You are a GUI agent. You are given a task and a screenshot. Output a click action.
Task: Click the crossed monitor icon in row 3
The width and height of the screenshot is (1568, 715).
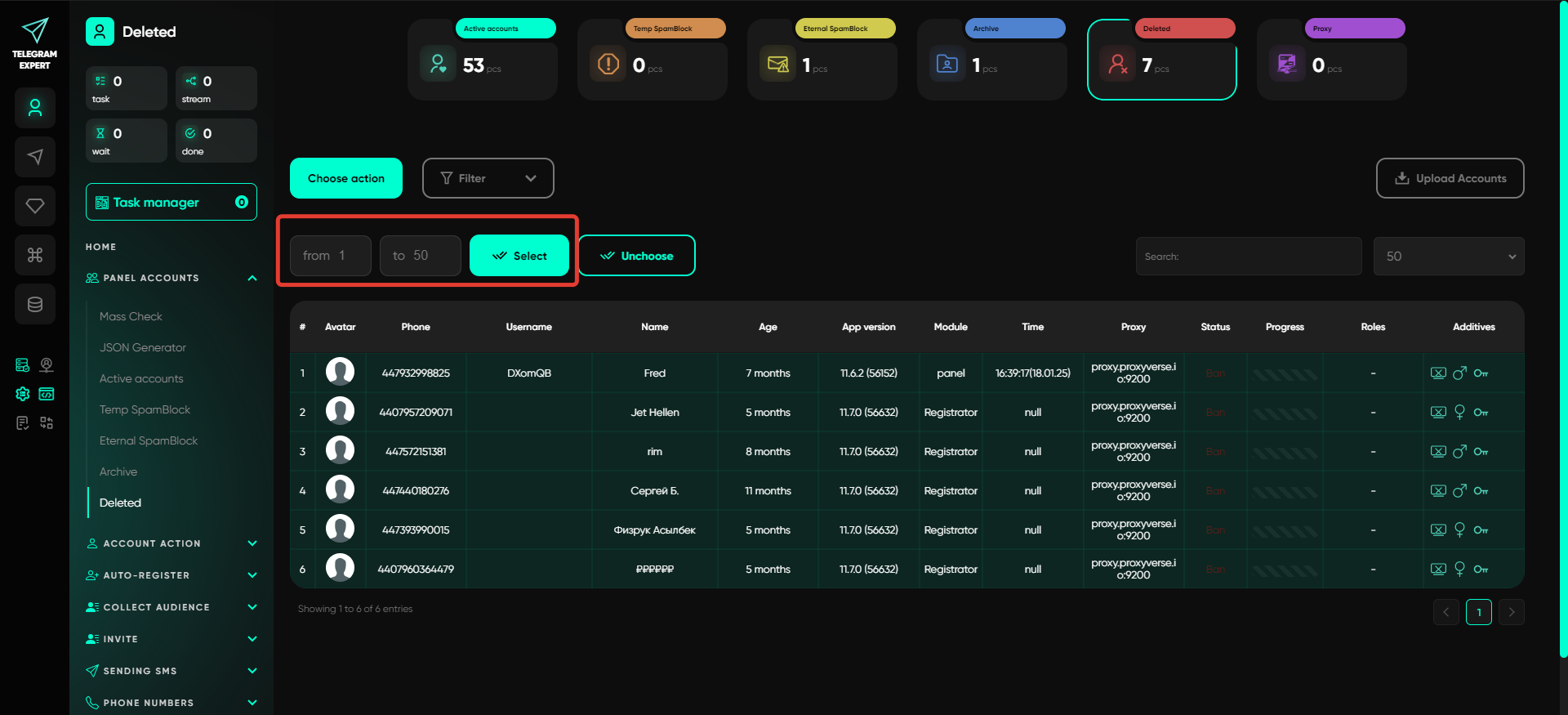[x=1438, y=452]
